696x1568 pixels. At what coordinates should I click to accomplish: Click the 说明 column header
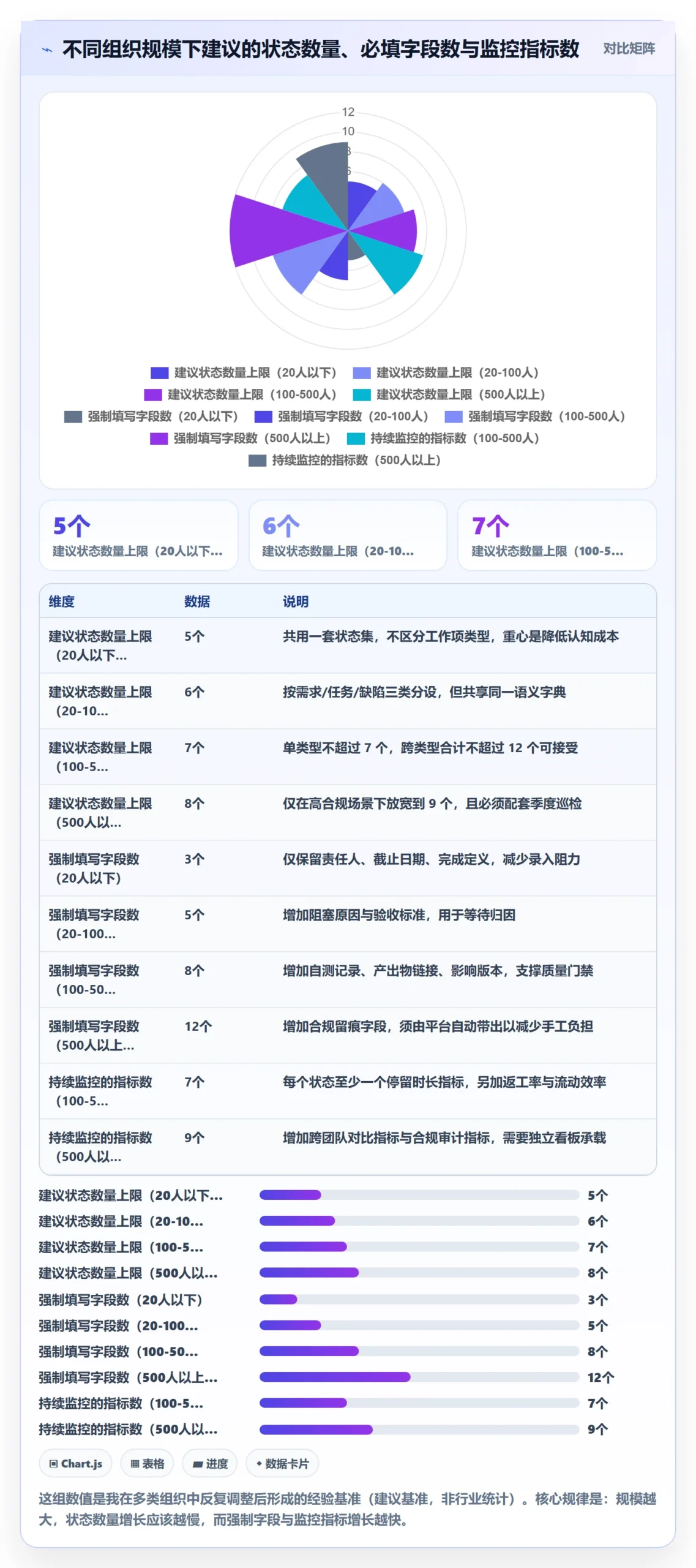[296, 601]
